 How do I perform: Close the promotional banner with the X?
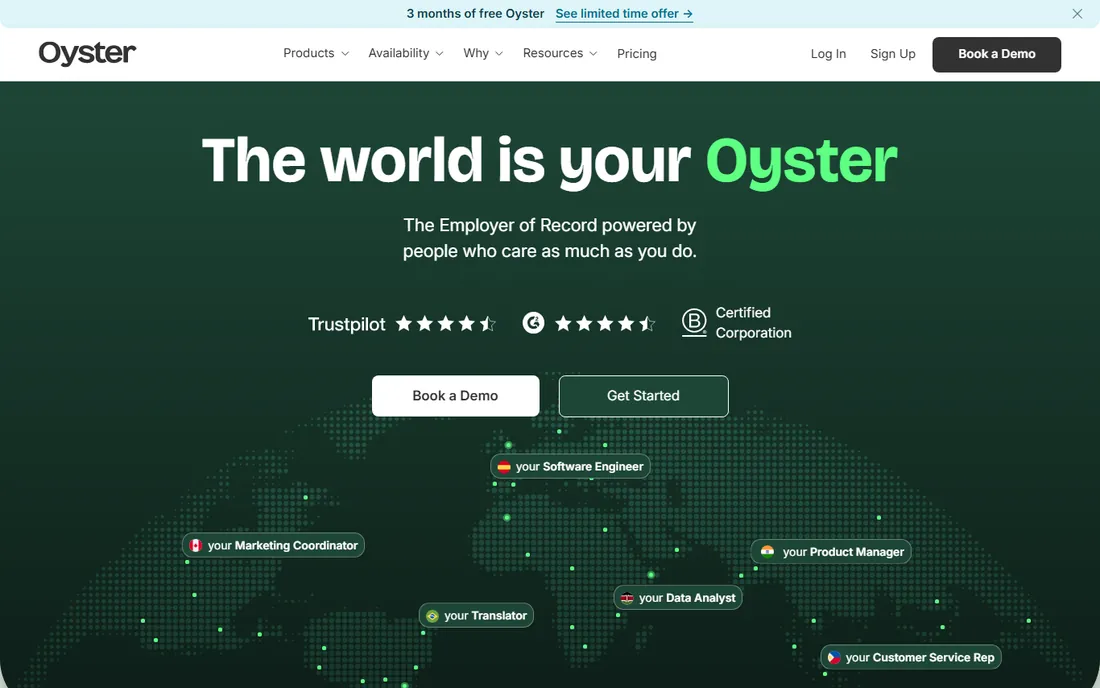1077,13
